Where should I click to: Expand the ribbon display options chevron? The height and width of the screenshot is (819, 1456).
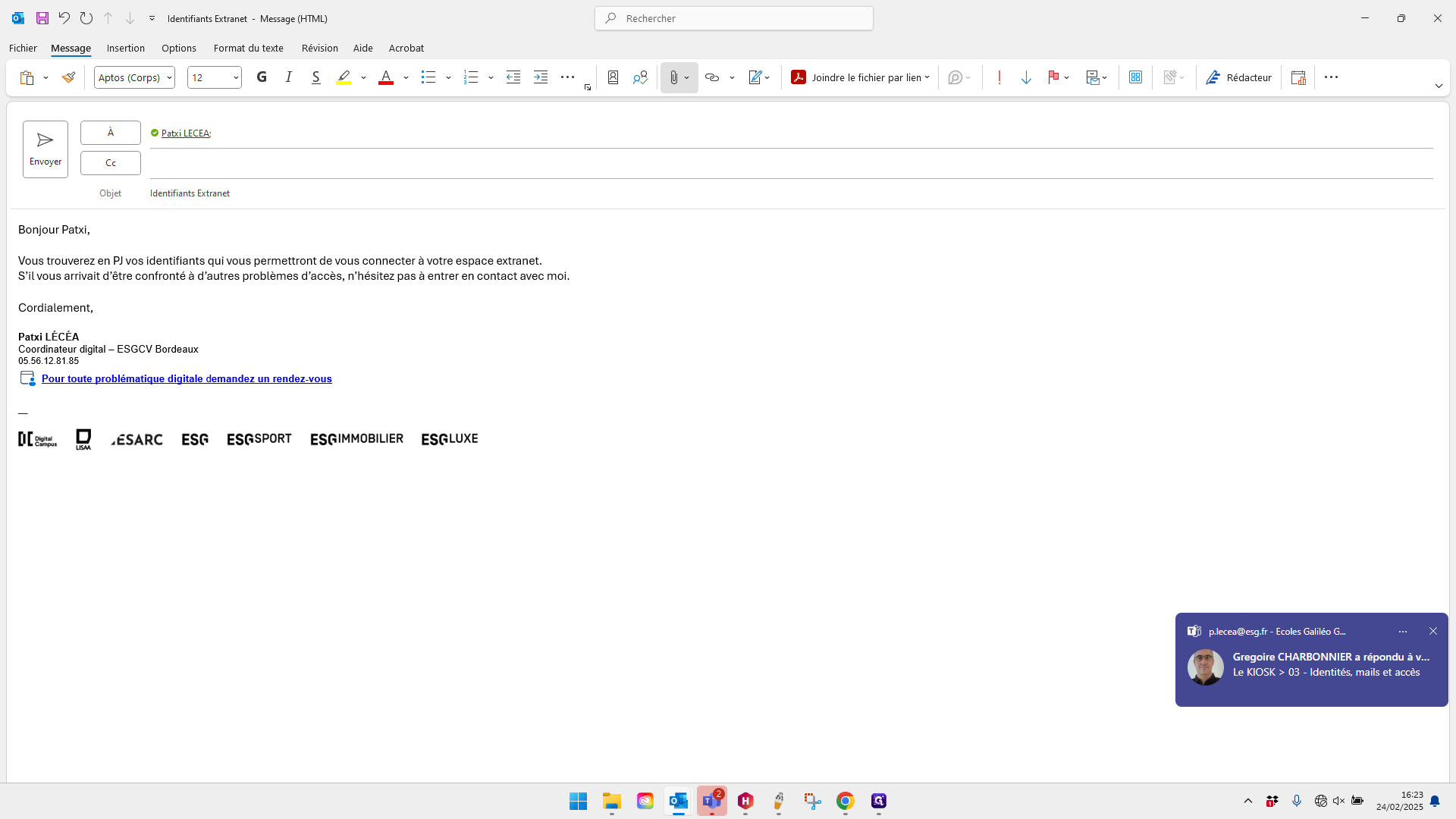click(1439, 86)
